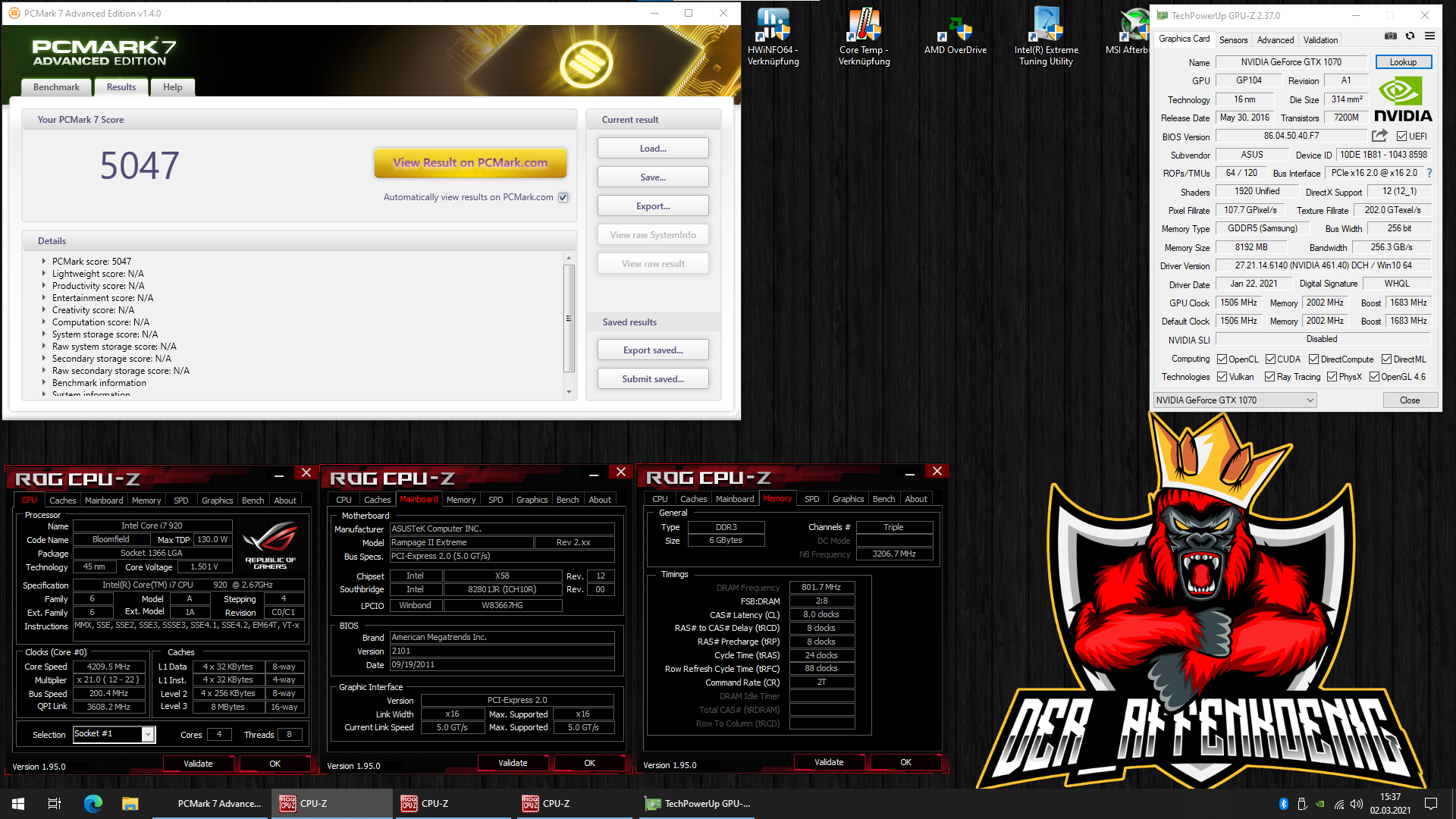Open Intel Extreme Tuning Utility shortcut
Screen dimensions: 1456x819
(x=1046, y=36)
